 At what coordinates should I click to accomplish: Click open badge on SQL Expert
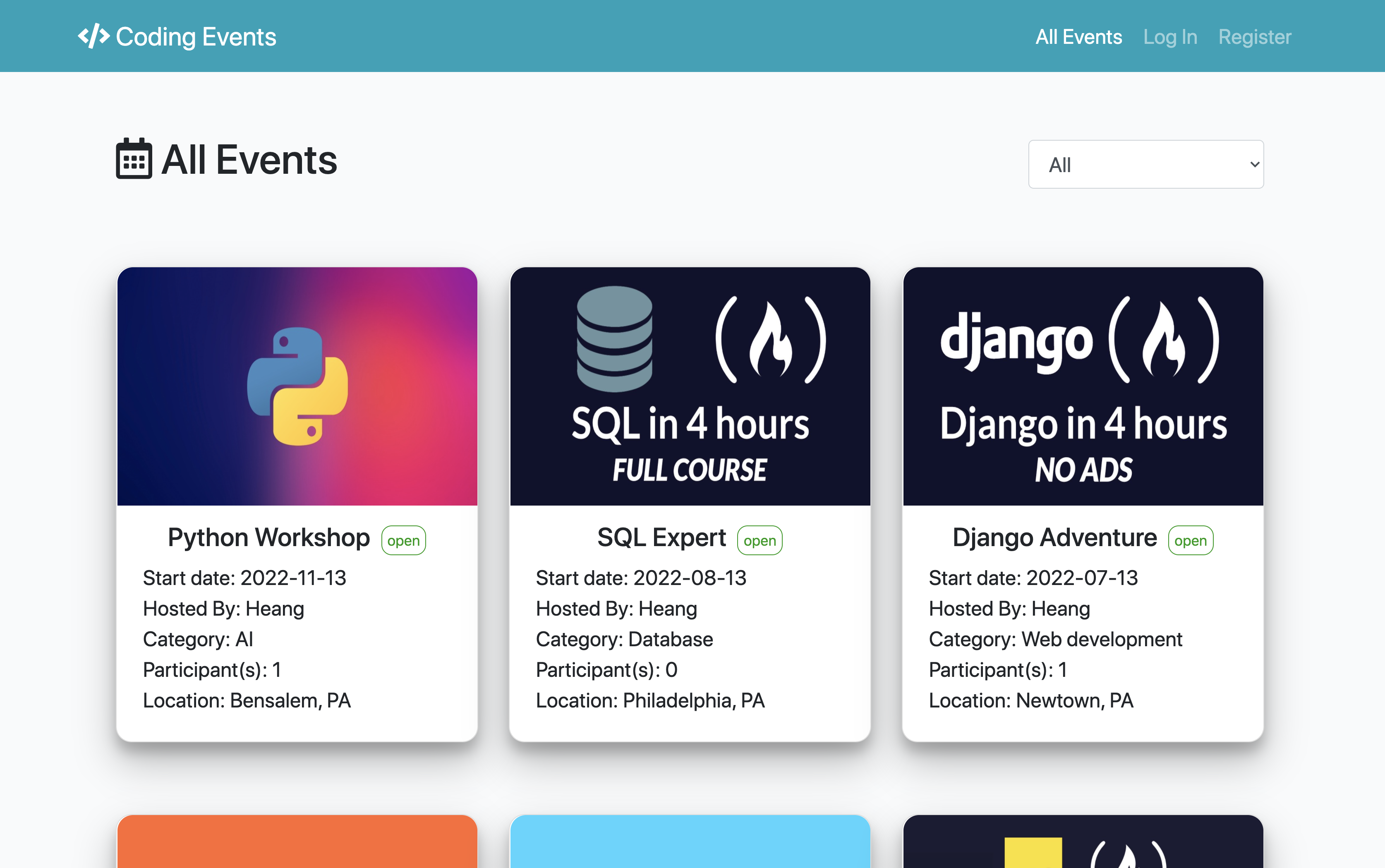point(760,540)
